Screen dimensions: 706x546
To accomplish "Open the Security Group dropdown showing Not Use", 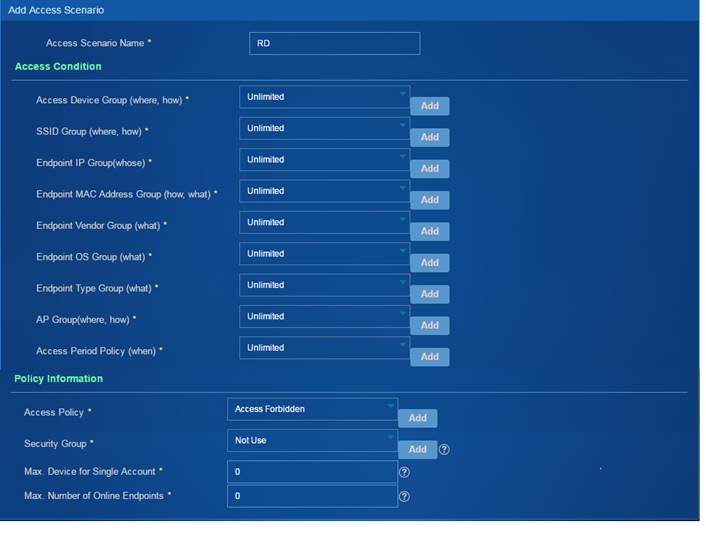I will point(312,440).
